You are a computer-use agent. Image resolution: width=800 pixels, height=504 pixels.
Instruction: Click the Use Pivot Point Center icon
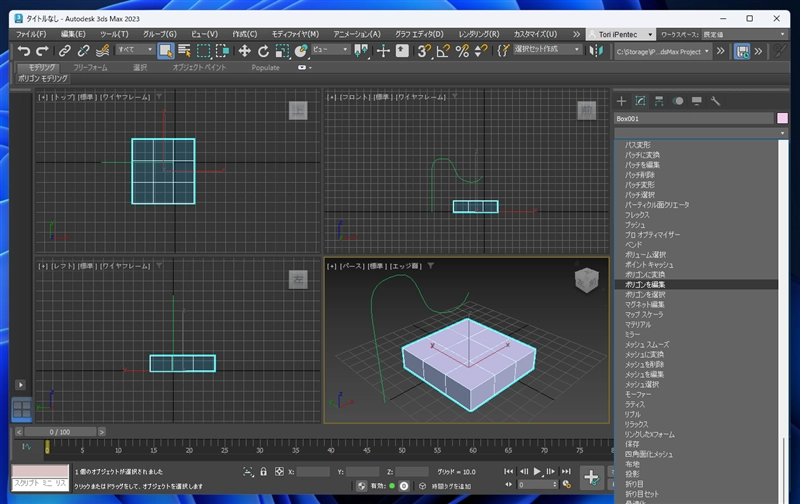click(x=361, y=51)
